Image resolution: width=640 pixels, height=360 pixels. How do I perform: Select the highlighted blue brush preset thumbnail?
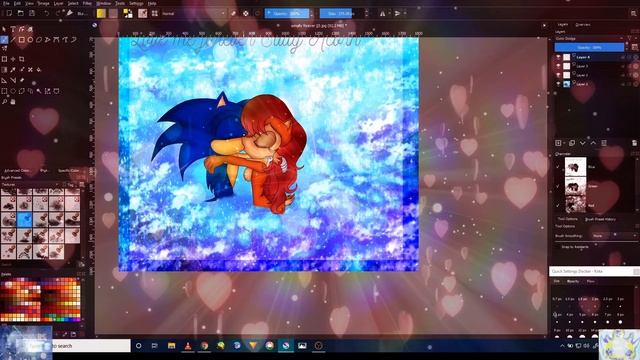point(24,220)
